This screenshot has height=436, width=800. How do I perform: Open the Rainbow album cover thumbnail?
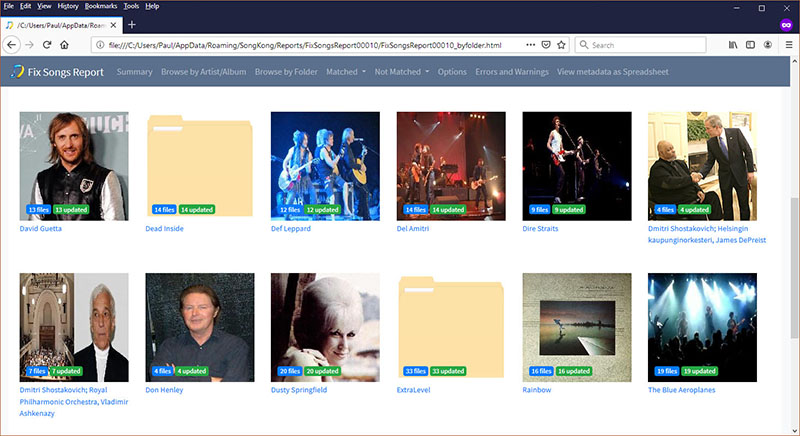(x=577, y=327)
